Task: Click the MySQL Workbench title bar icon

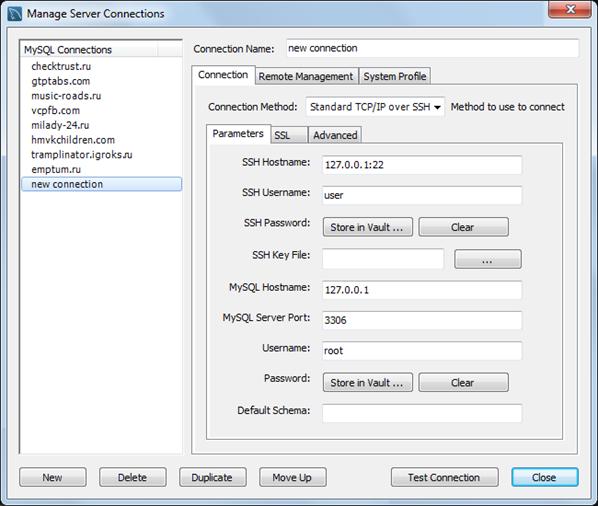Action: 14,14
